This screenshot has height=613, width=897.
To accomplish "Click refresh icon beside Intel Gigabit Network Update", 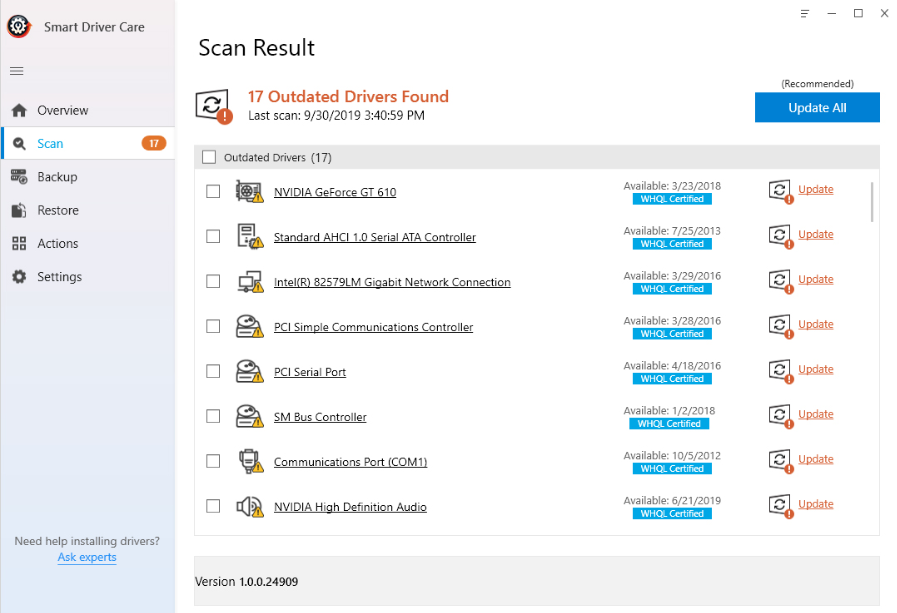I will click(781, 281).
